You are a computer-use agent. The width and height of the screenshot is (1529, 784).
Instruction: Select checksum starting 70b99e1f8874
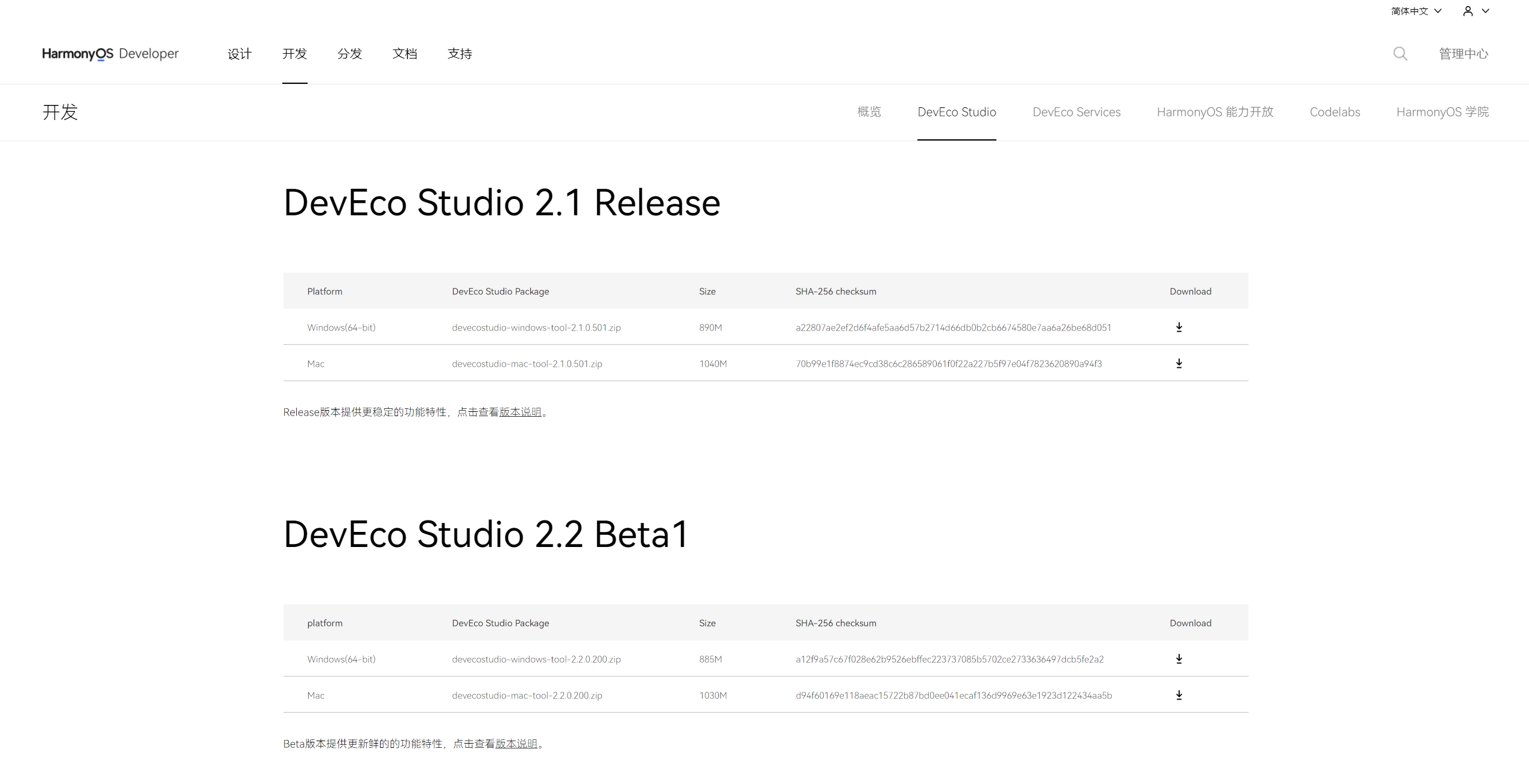949,364
